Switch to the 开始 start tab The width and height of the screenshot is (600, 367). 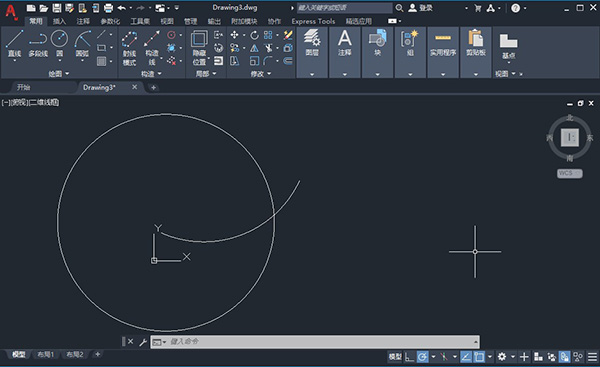(24, 88)
